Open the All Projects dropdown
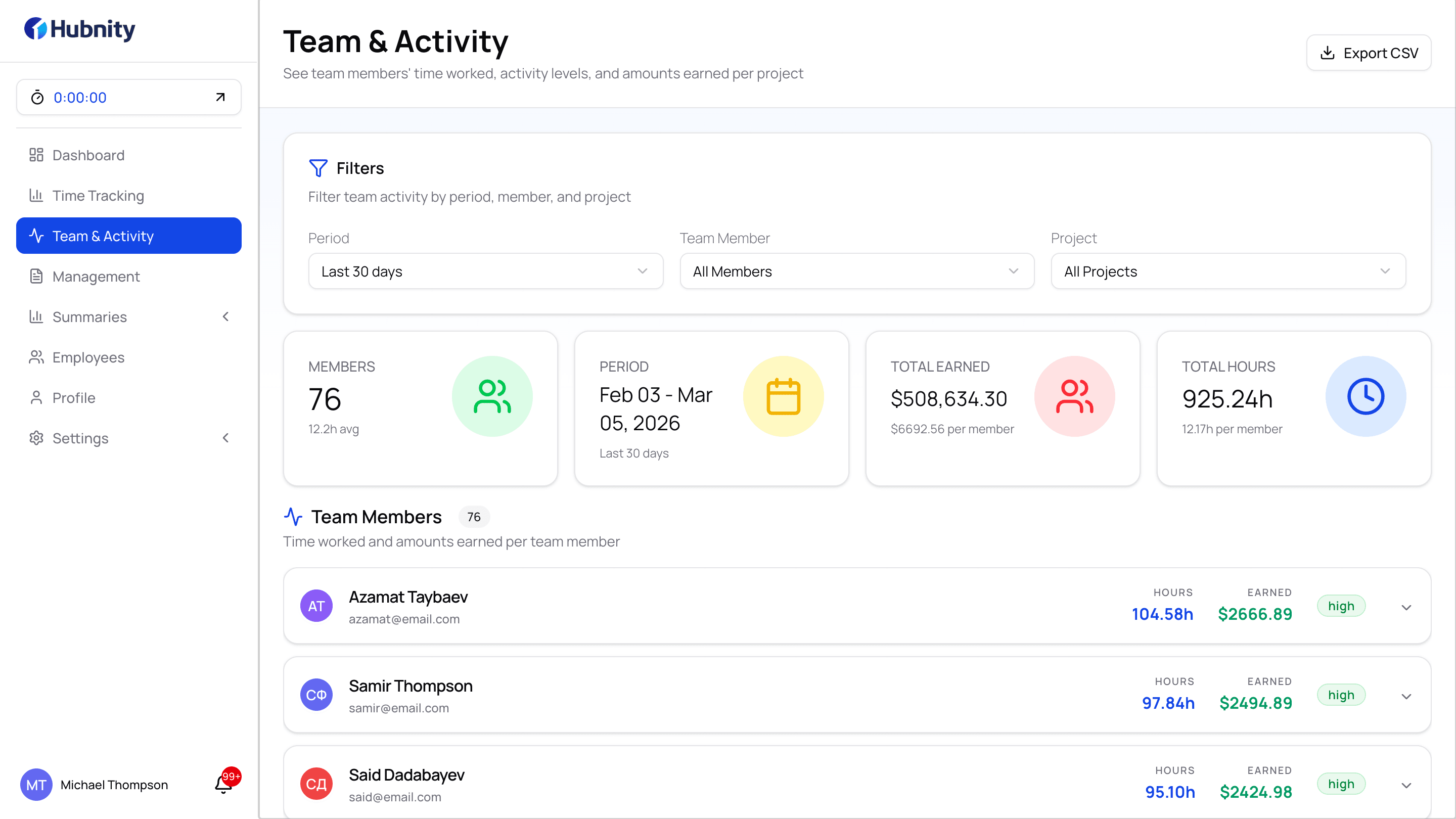The width and height of the screenshot is (1456, 819). click(x=1227, y=271)
